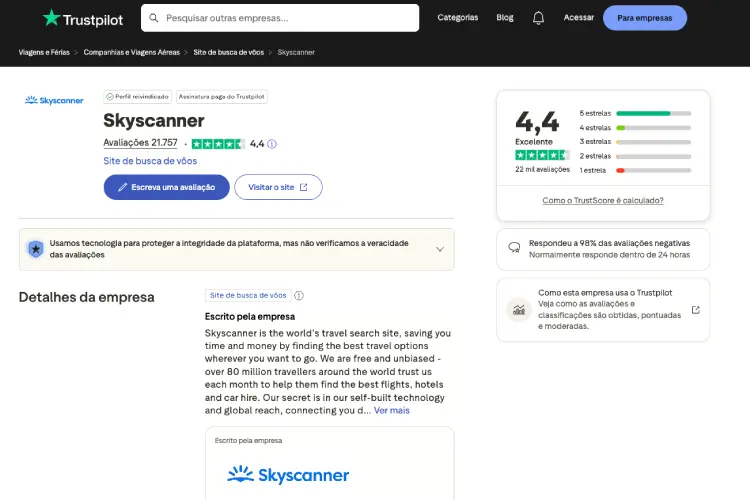
Task: Click the Perfil reivindicado badge
Action: point(138,97)
